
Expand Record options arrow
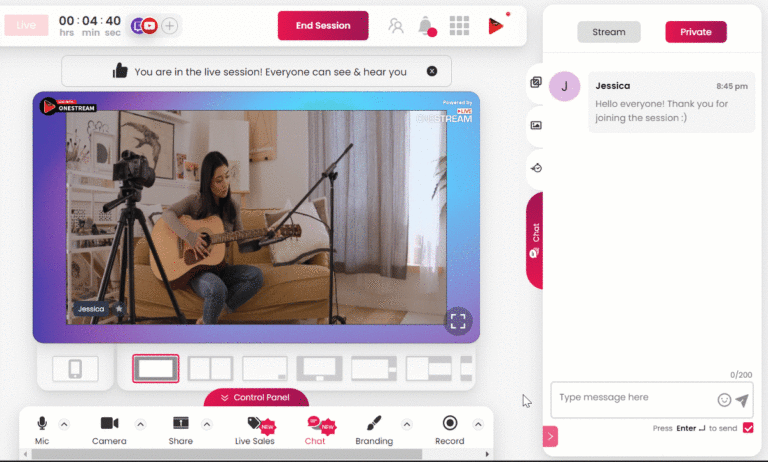click(x=478, y=424)
